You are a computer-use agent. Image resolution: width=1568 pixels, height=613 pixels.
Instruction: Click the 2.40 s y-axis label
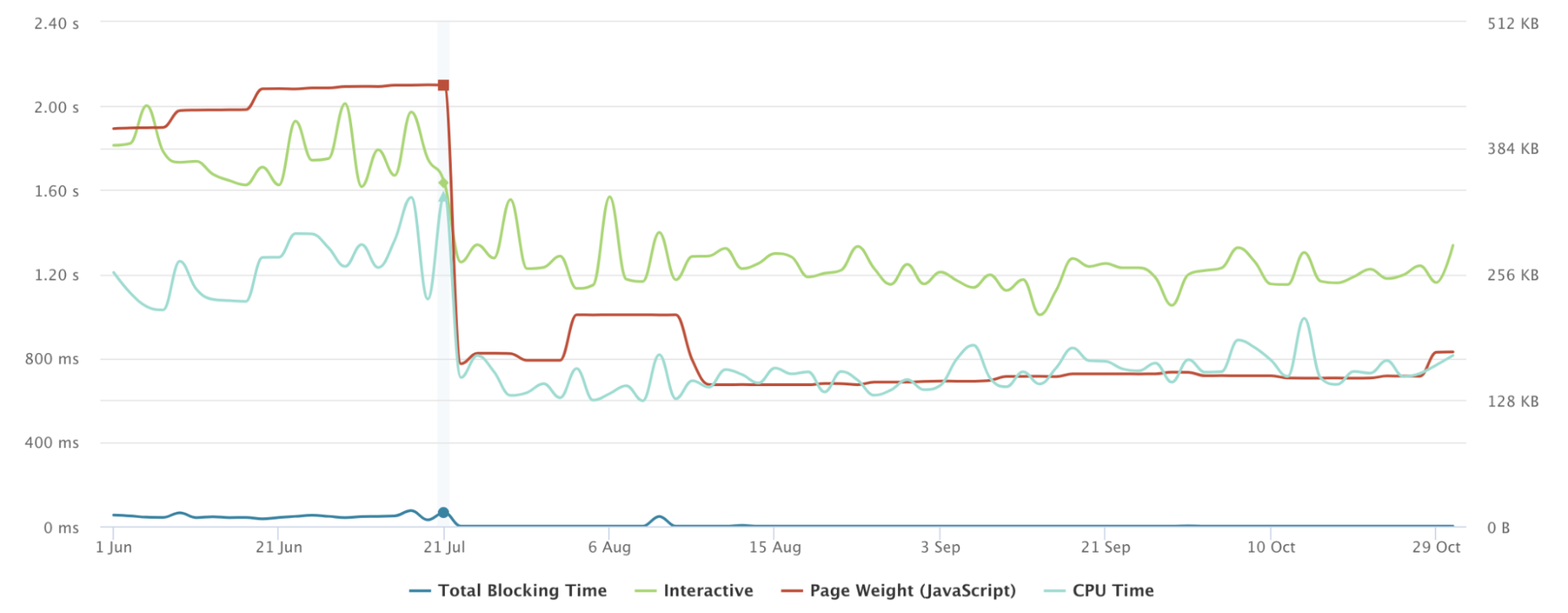[56, 24]
